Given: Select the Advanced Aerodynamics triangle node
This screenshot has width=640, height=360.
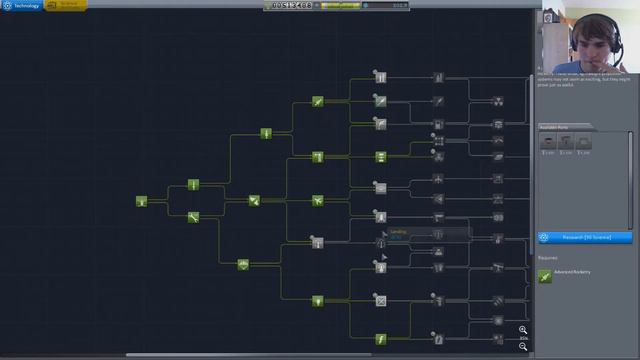Looking at the screenshot, I should [x=439, y=199].
